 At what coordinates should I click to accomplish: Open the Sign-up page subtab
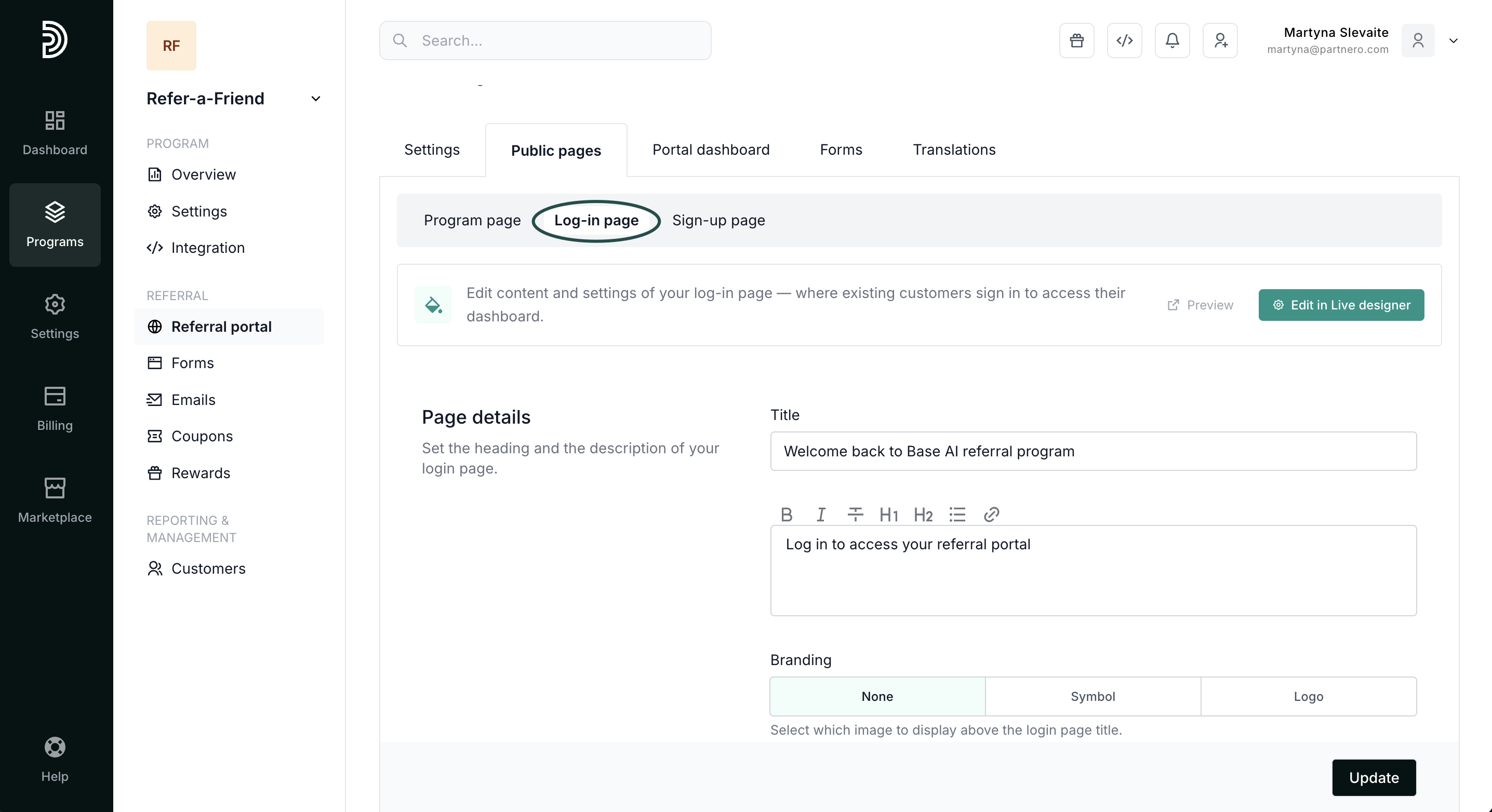pos(718,221)
